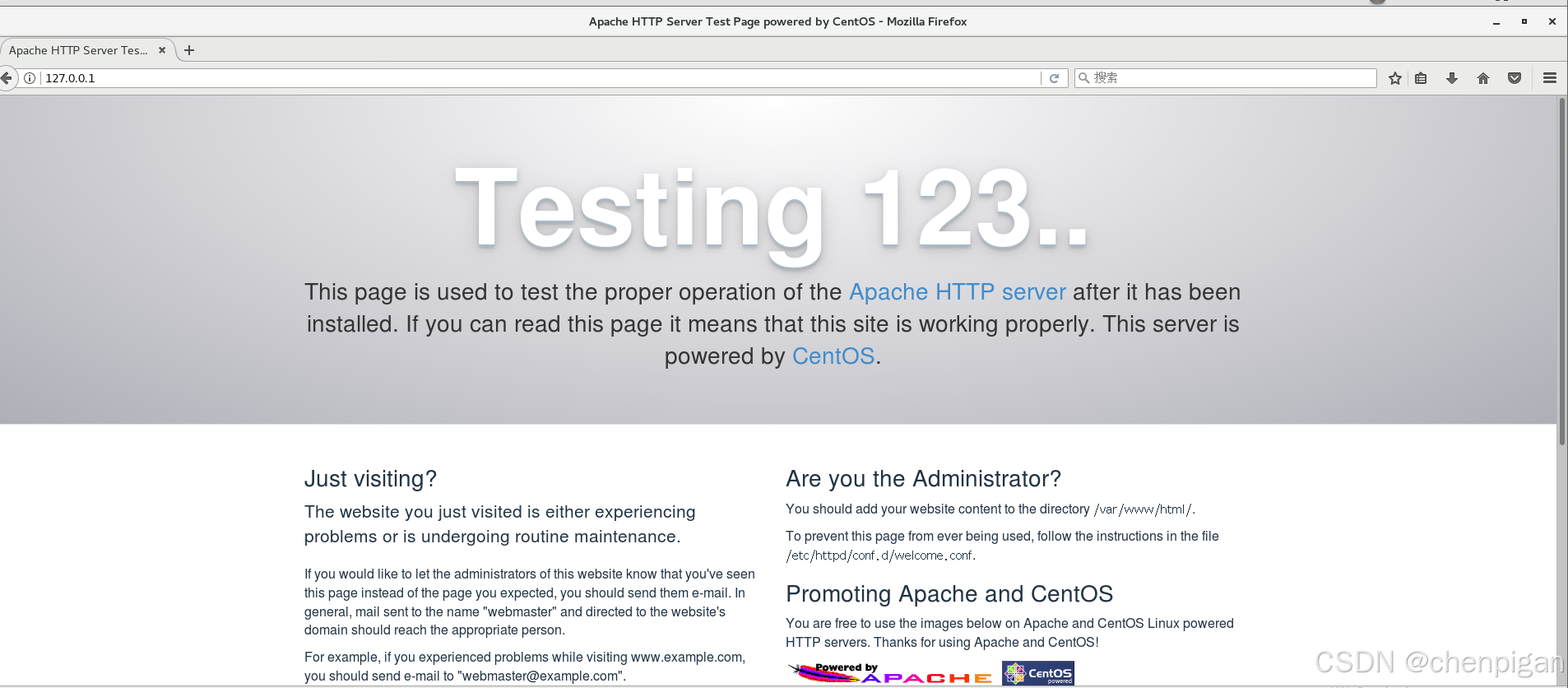Close the Firefox window
Image resolution: width=1568 pixels, height=688 pixels.
(x=1552, y=21)
